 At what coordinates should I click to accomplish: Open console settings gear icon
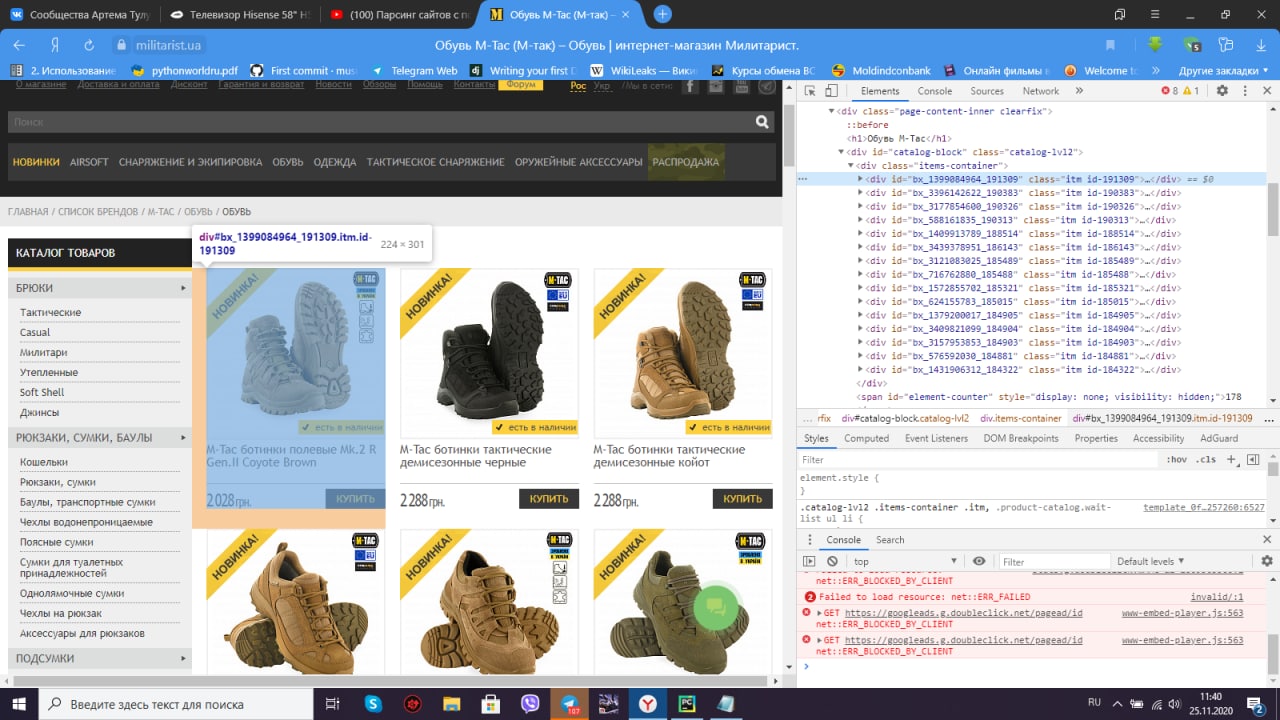1266,562
